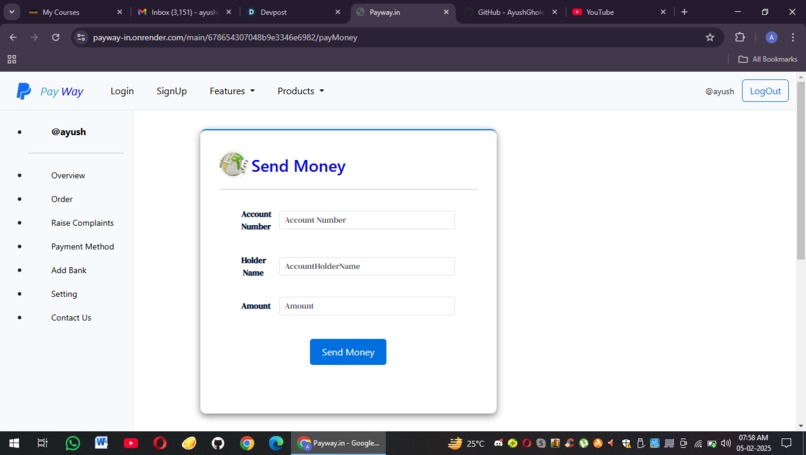
Task: Switch to the Devpost tab
Action: coord(293,12)
